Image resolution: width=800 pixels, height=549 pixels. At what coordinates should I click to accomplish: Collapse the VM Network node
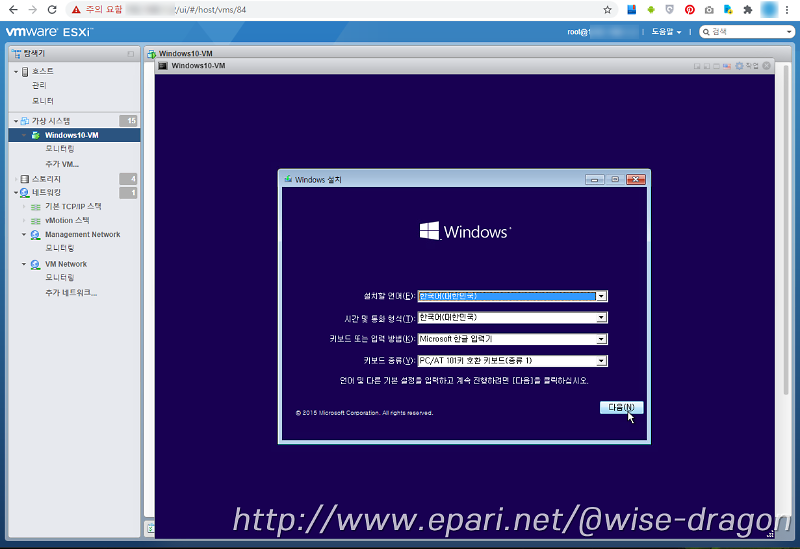(24, 264)
